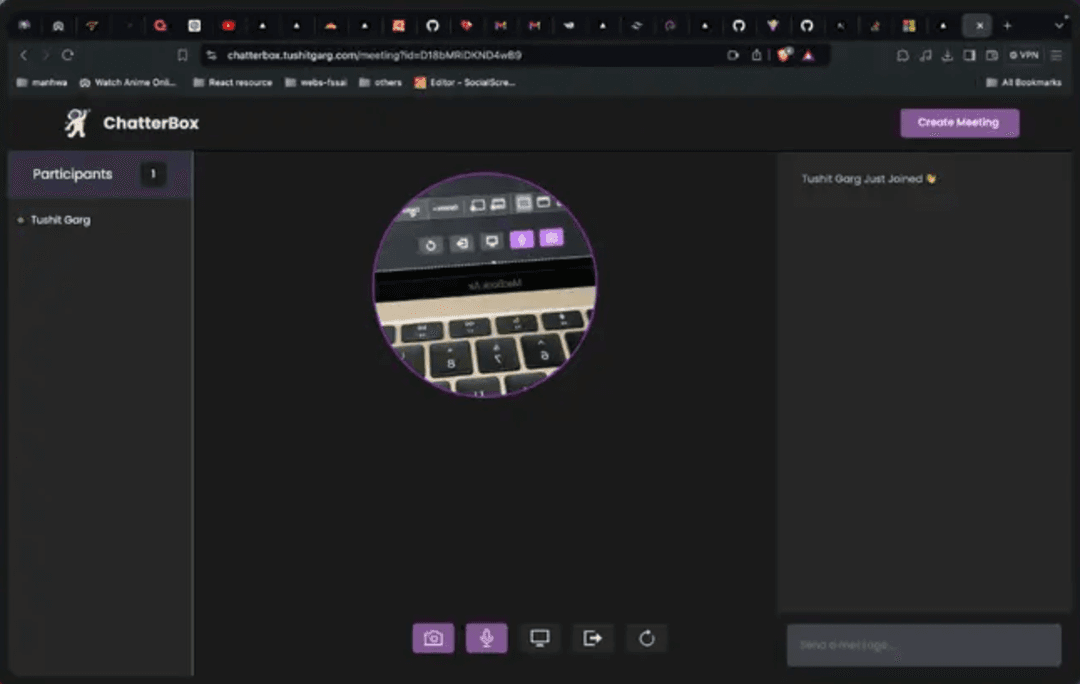Start screen sharing with the monitor icon
This screenshot has width=1080, height=684.
[x=540, y=638]
